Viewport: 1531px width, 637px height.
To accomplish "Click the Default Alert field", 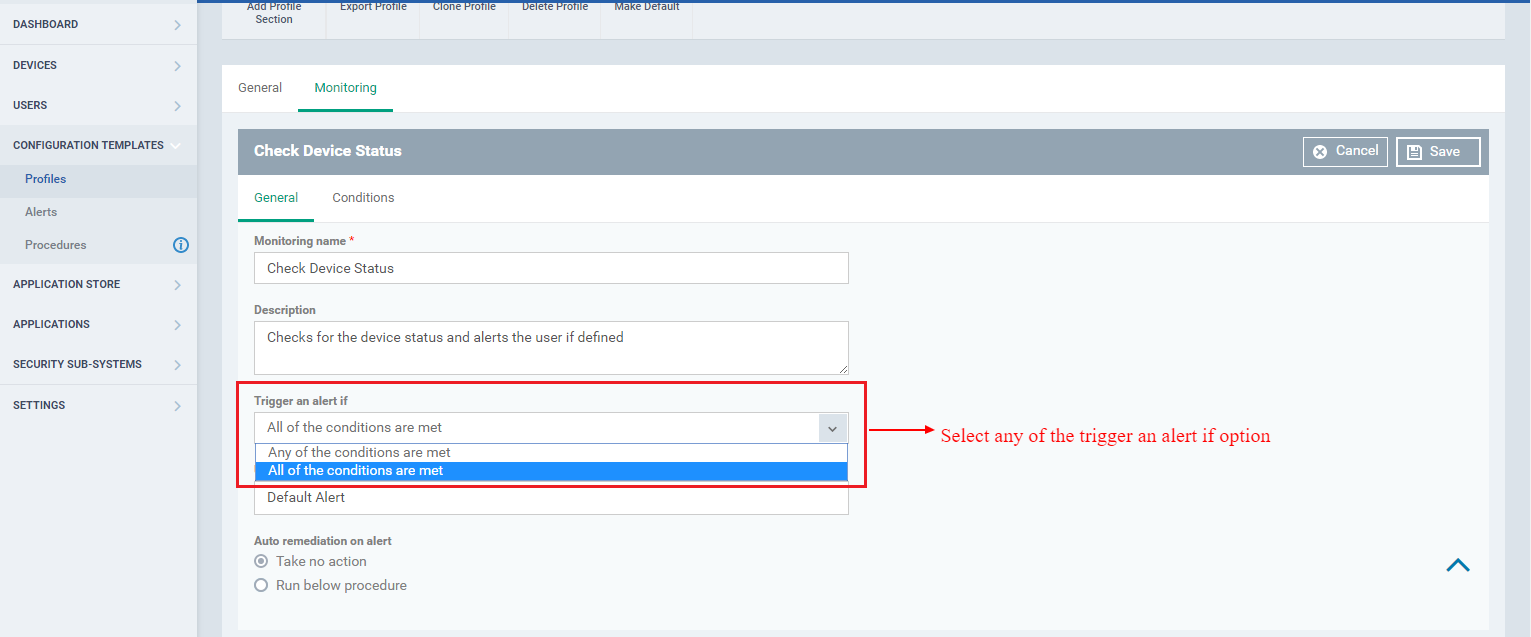I will click(x=551, y=498).
